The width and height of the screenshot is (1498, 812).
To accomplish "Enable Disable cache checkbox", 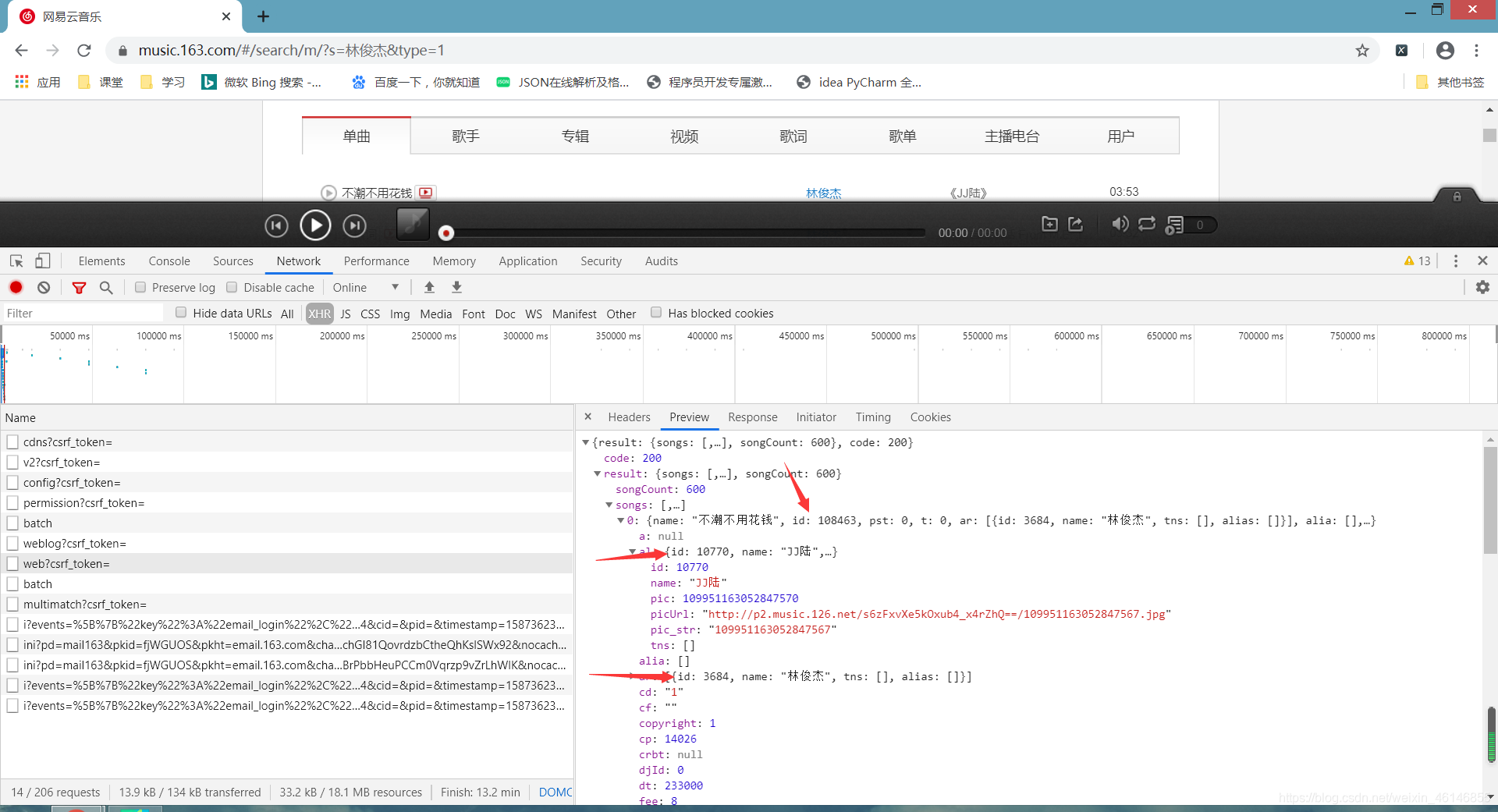I will 232,287.
